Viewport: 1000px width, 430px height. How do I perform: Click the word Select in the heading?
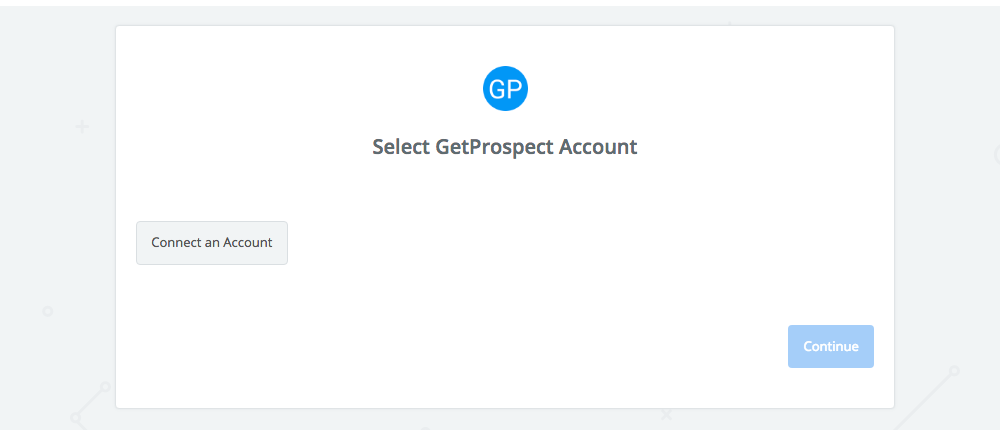tap(401, 147)
